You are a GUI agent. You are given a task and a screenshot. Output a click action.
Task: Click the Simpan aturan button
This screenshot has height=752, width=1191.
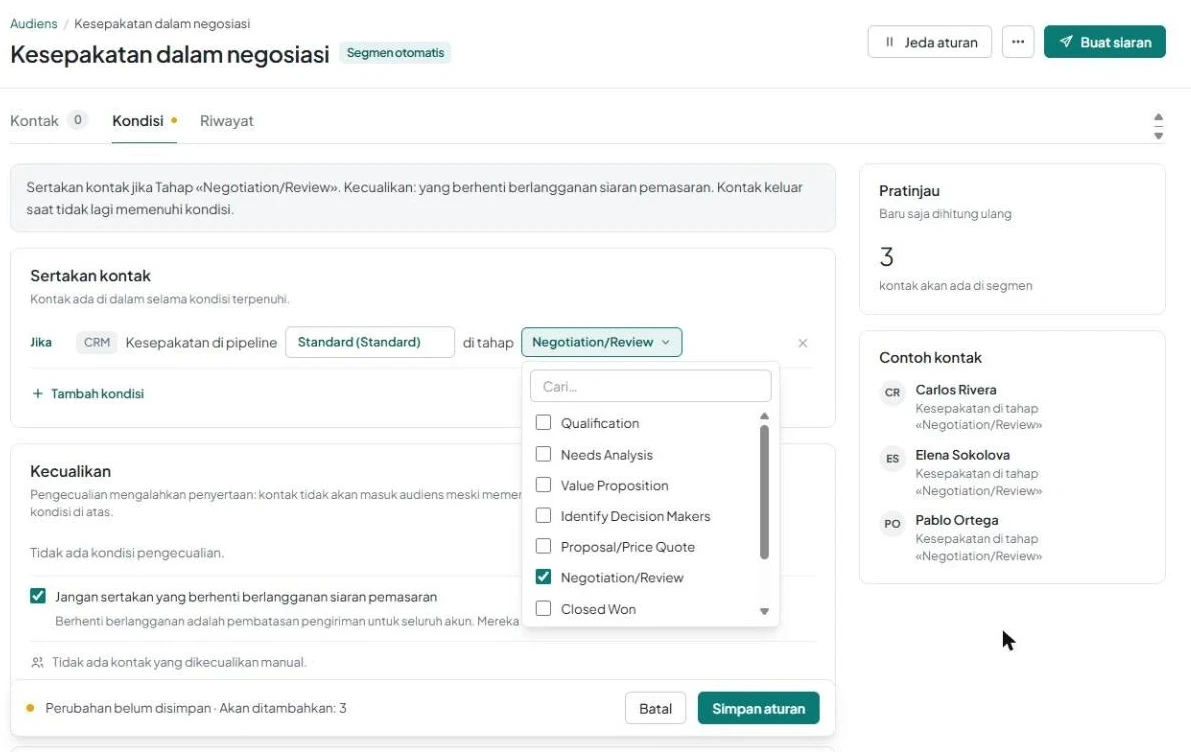758,708
